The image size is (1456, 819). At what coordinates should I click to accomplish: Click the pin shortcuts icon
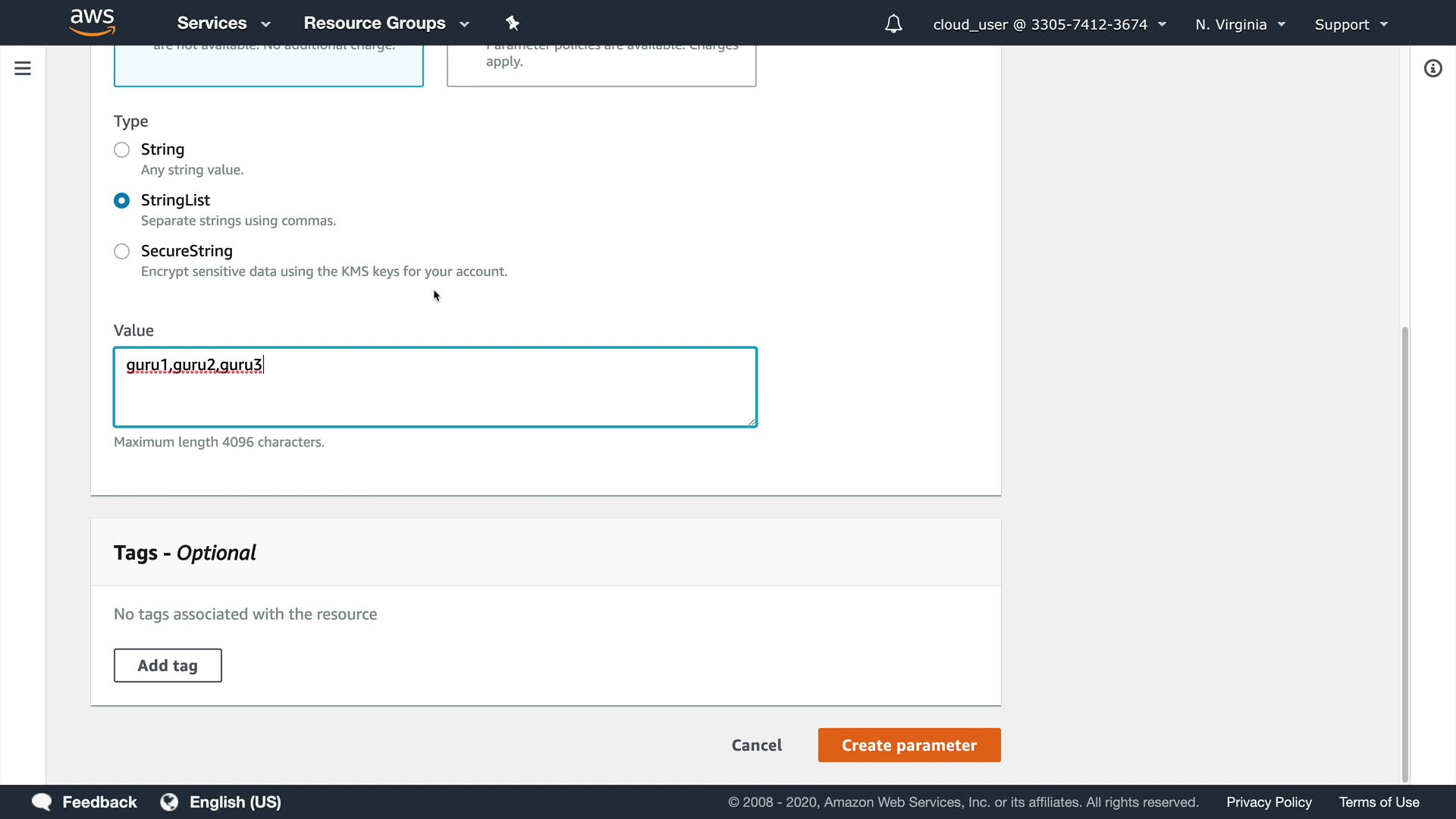point(513,24)
